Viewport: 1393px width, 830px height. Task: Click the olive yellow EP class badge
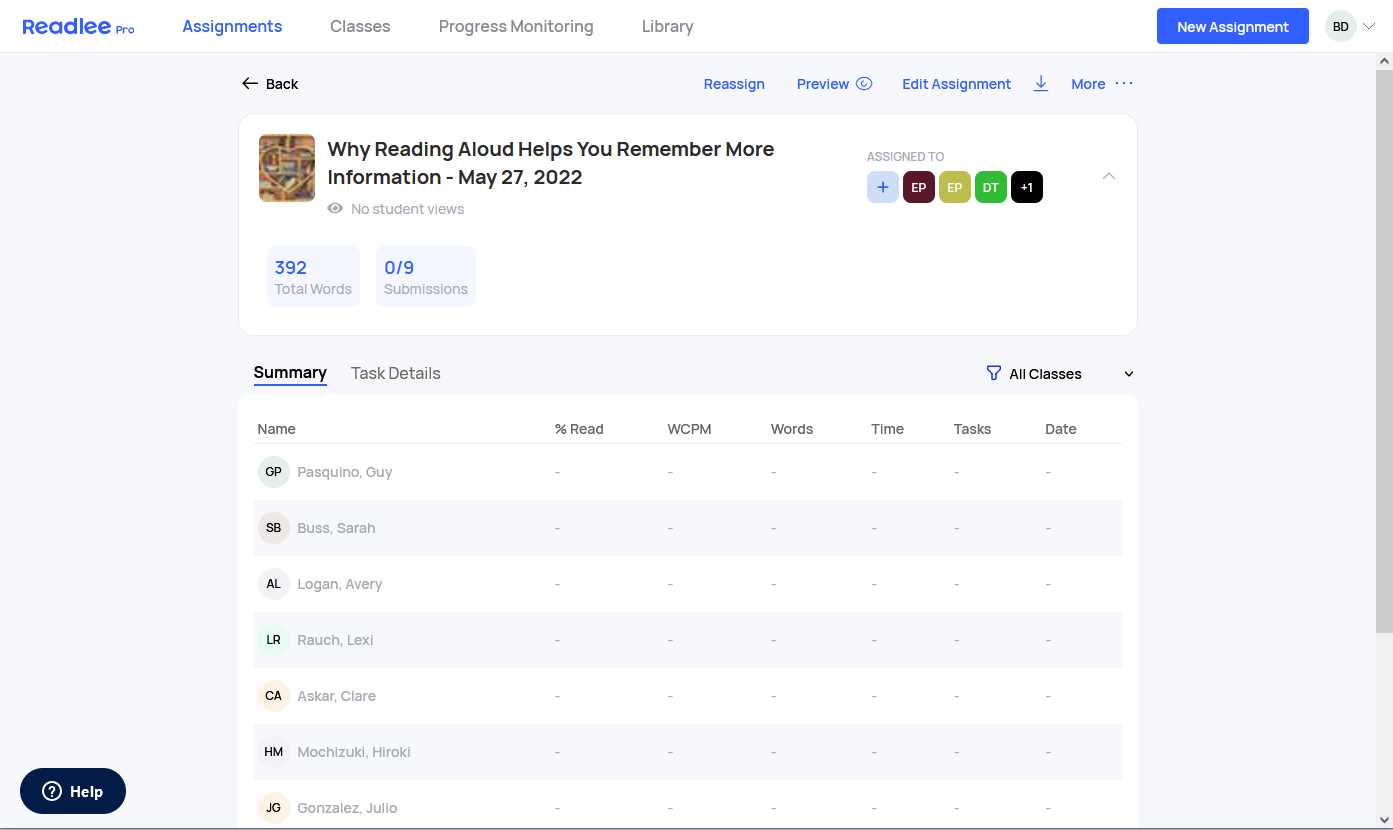[955, 187]
